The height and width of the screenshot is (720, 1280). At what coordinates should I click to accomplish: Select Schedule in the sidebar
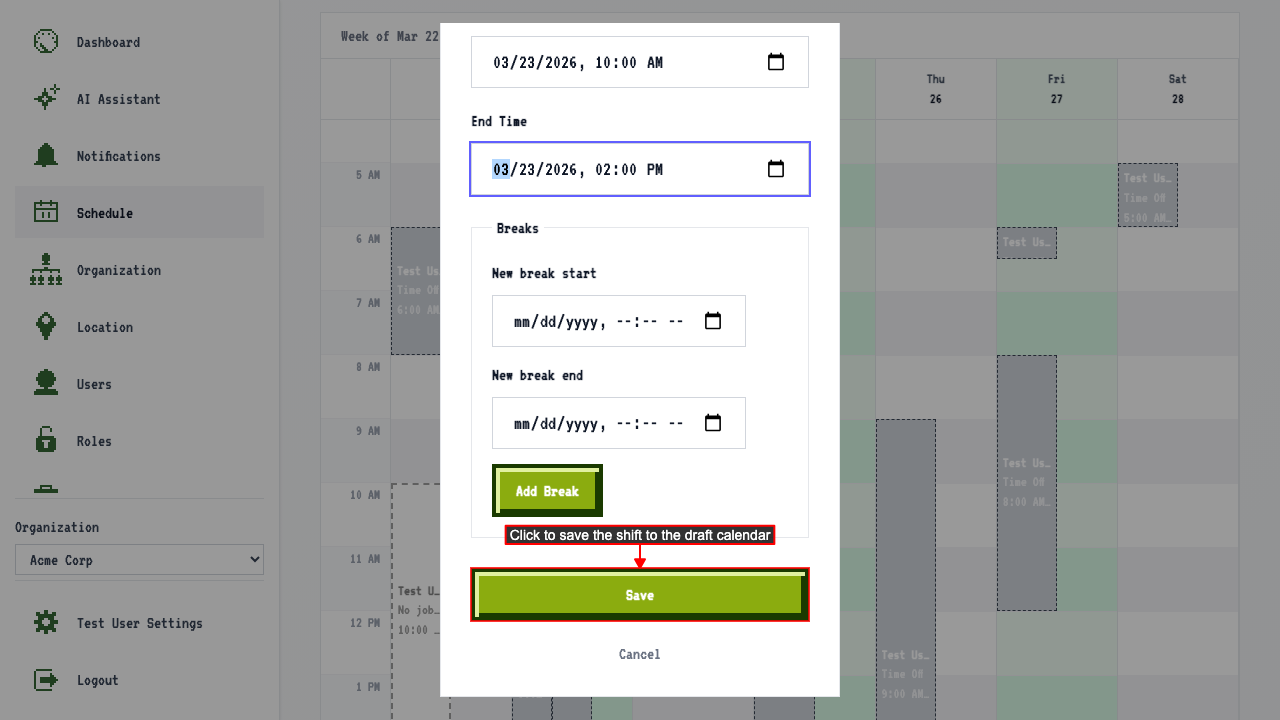139,212
